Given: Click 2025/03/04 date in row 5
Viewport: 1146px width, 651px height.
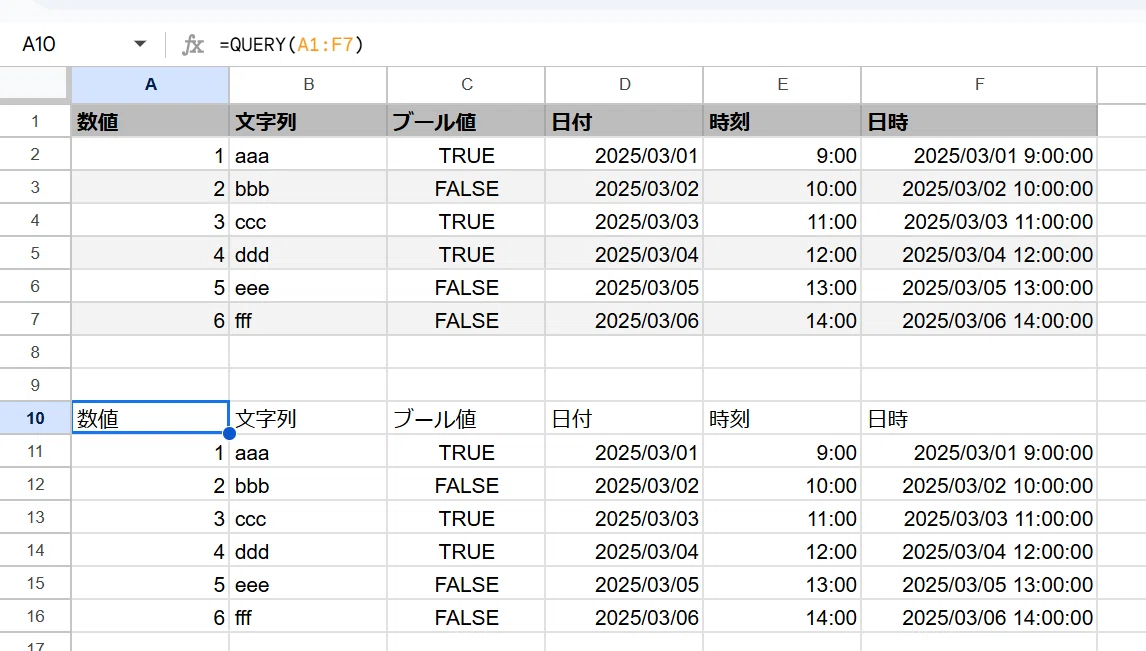Looking at the screenshot, I should coord(624,254).
